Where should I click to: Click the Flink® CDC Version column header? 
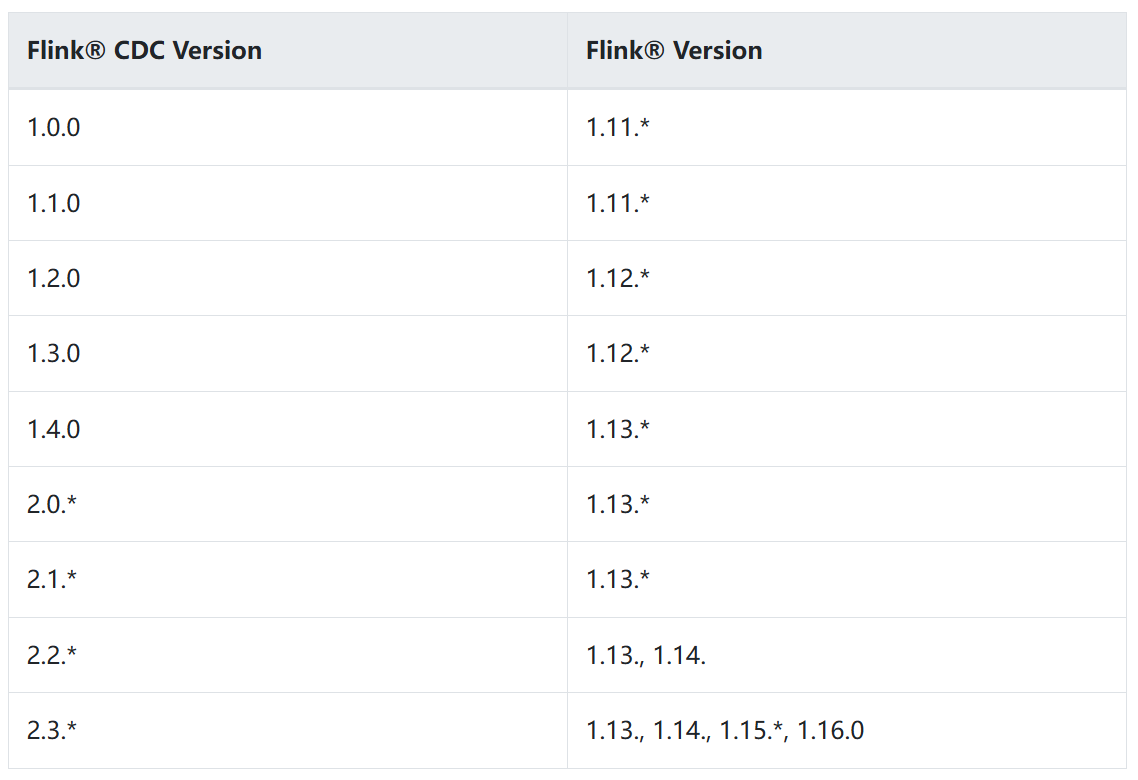(x=288, y=51)
